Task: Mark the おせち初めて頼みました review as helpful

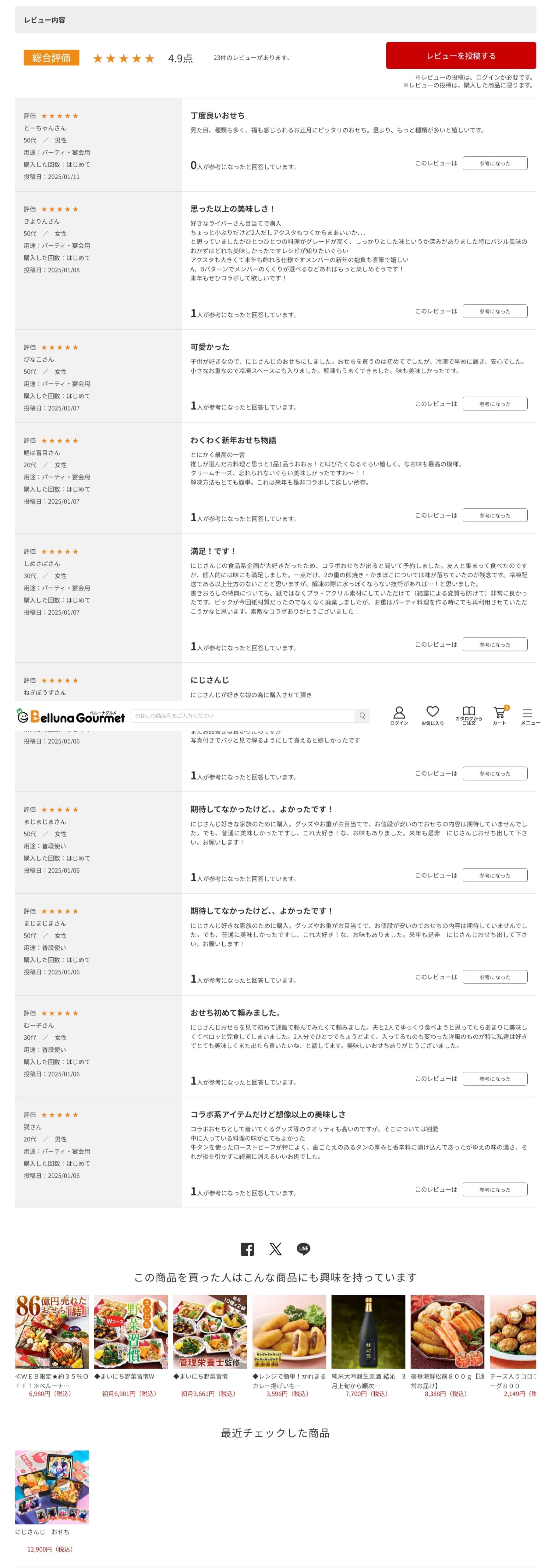Action: click(494, 1079)
